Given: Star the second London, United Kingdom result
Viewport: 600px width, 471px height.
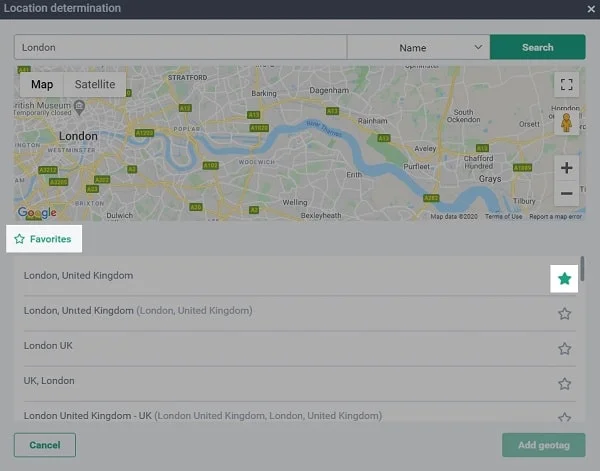Looking at the screenshot, I should point(564,314).
